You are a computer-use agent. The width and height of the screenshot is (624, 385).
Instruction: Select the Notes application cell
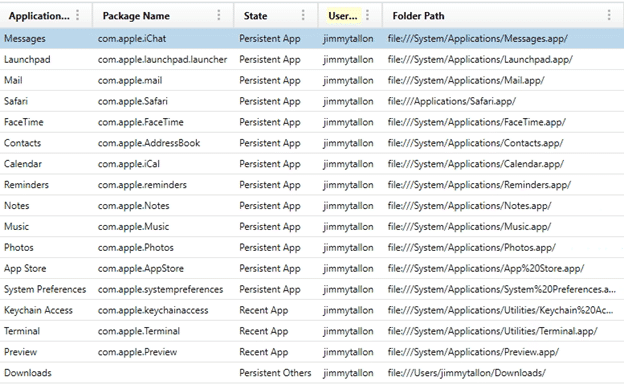[x=17, y=206]
